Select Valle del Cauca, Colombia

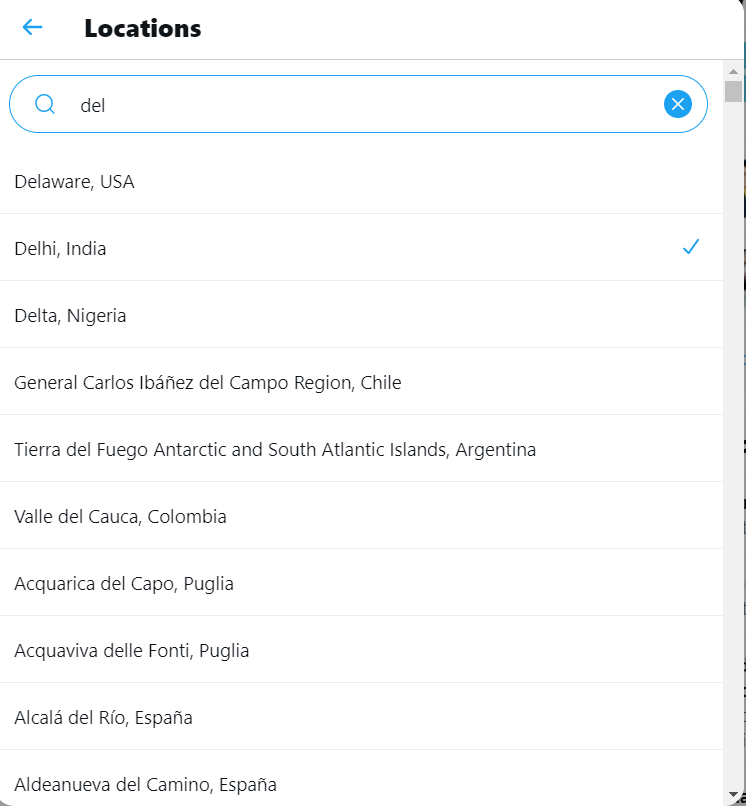click(361, 516)
